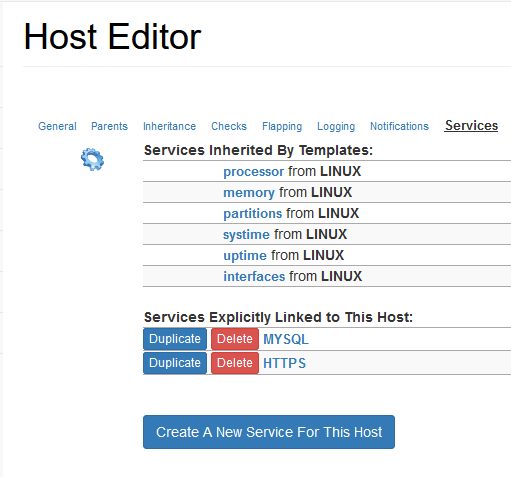Viewport: 511px width, 477px height.
Task: Open the systime service link
Action: (x=246, y=234)
